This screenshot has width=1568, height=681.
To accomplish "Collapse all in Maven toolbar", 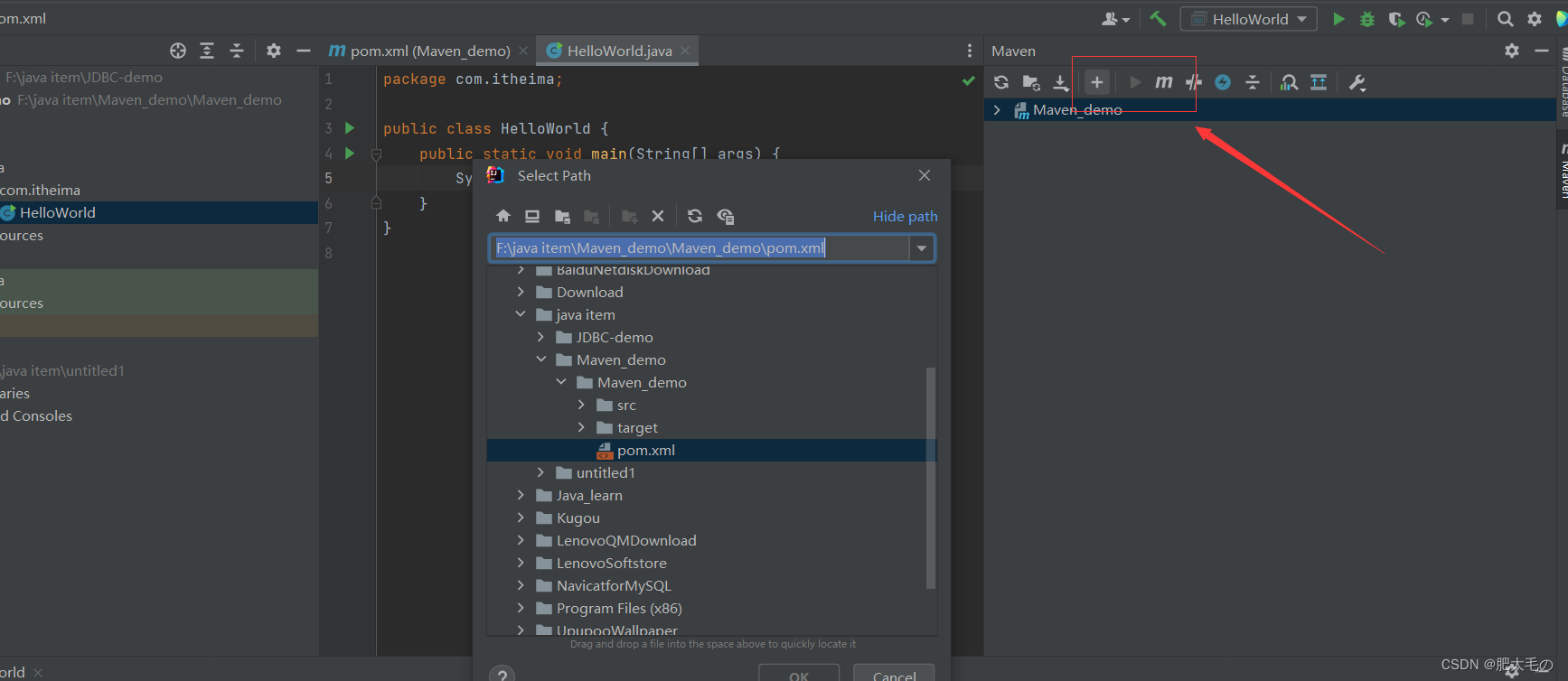I will [x=1253, y=82].
